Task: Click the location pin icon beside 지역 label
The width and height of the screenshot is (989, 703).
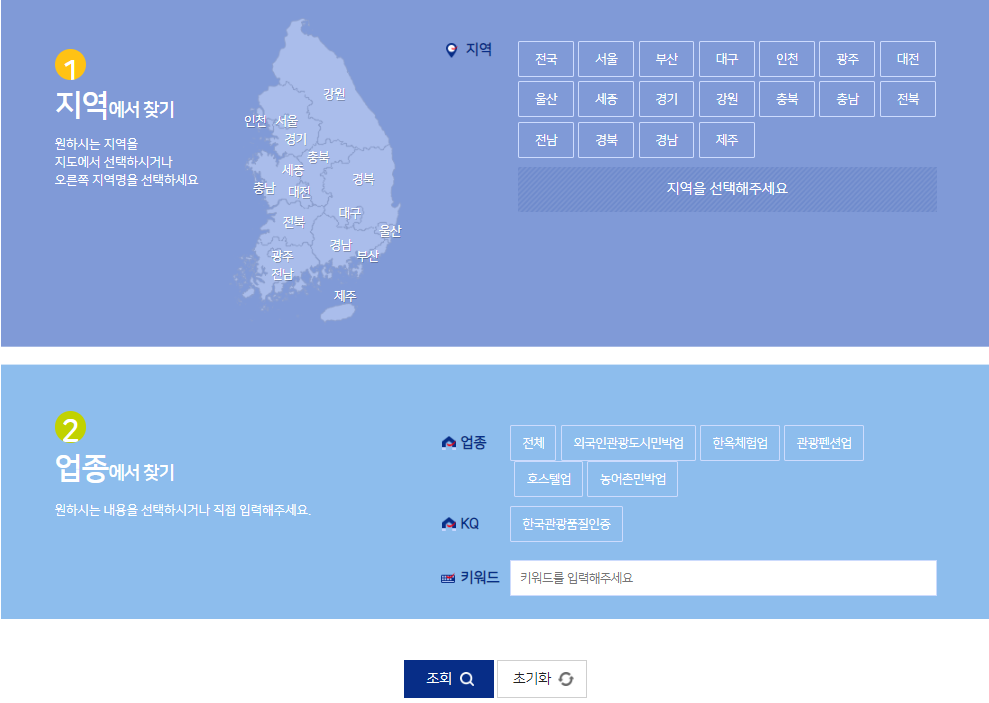Action: (x=450, y=47)
